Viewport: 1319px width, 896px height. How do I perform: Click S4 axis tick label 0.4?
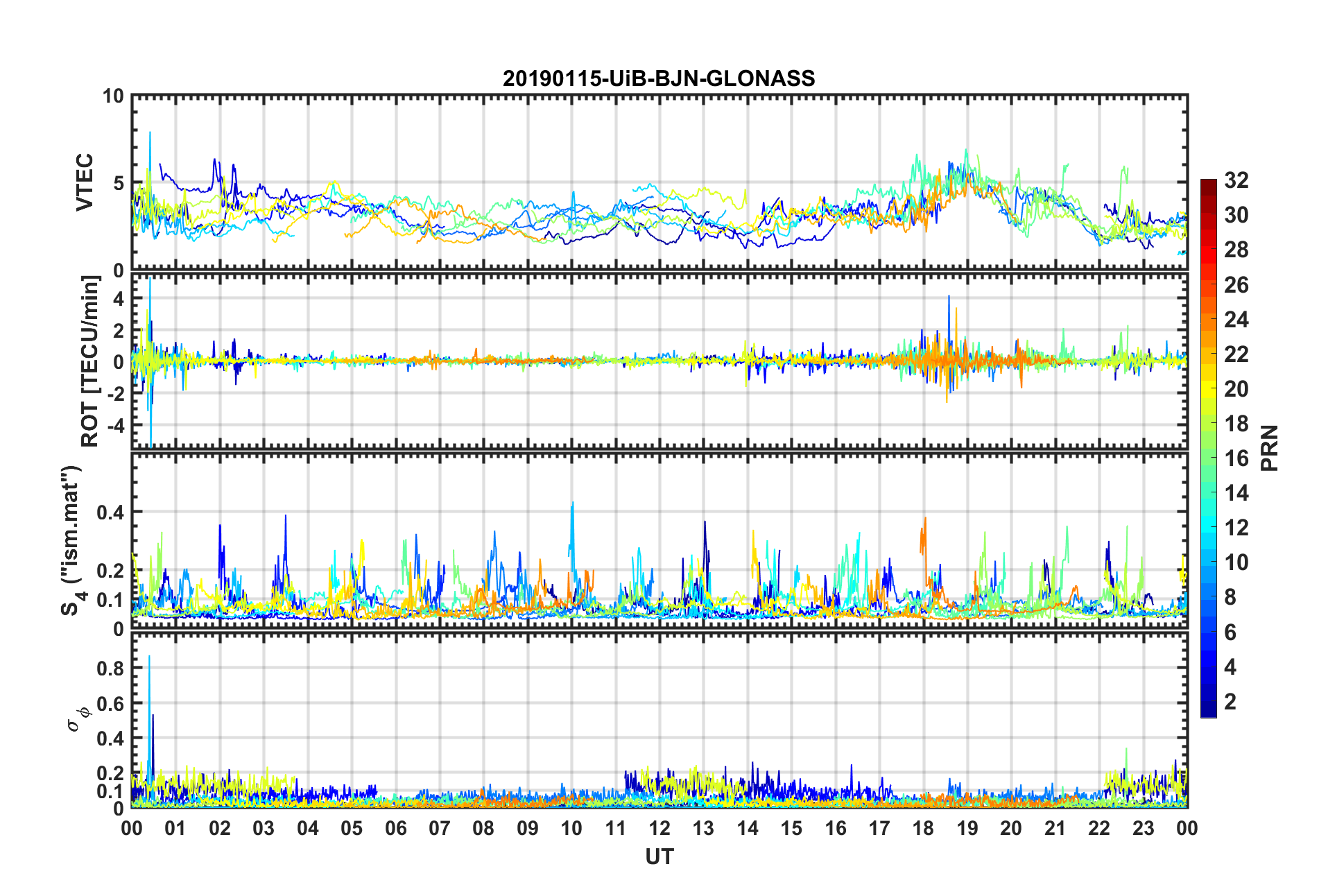click(110, 512)
